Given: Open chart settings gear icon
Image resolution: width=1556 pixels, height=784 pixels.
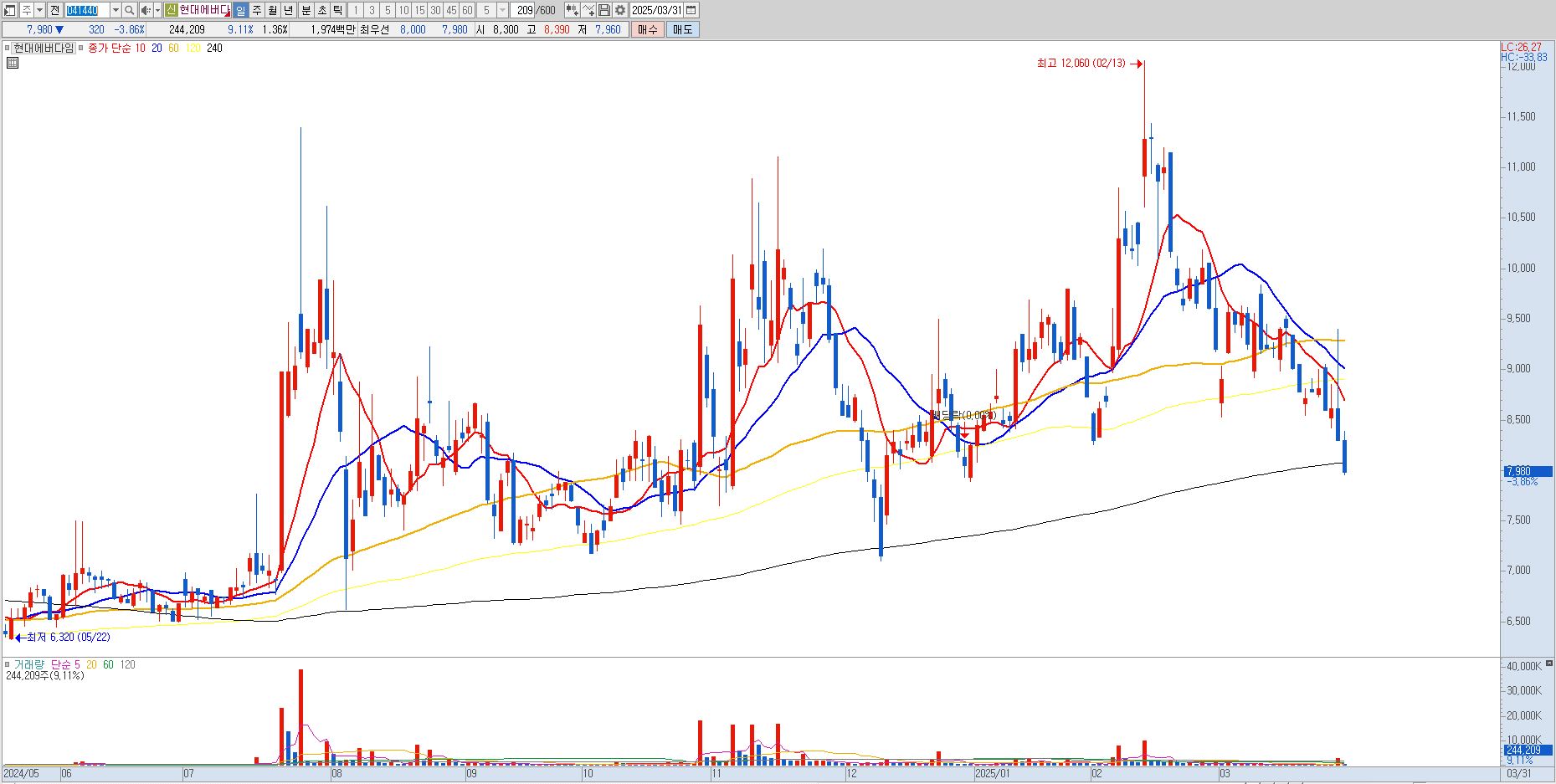Looking at the screenshot, I should coord(619,10).
